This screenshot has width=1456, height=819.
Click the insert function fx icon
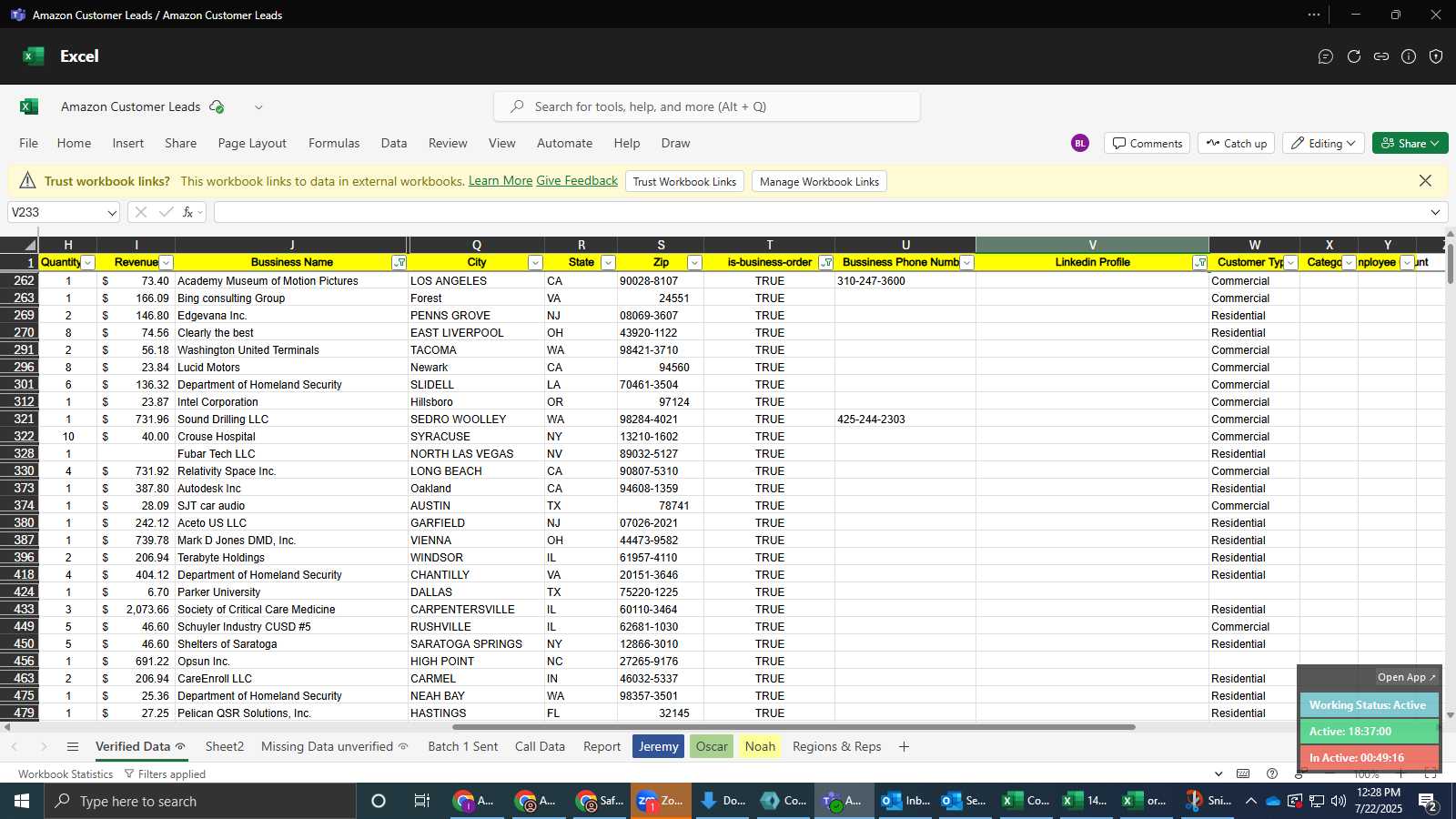click(188, 212)
